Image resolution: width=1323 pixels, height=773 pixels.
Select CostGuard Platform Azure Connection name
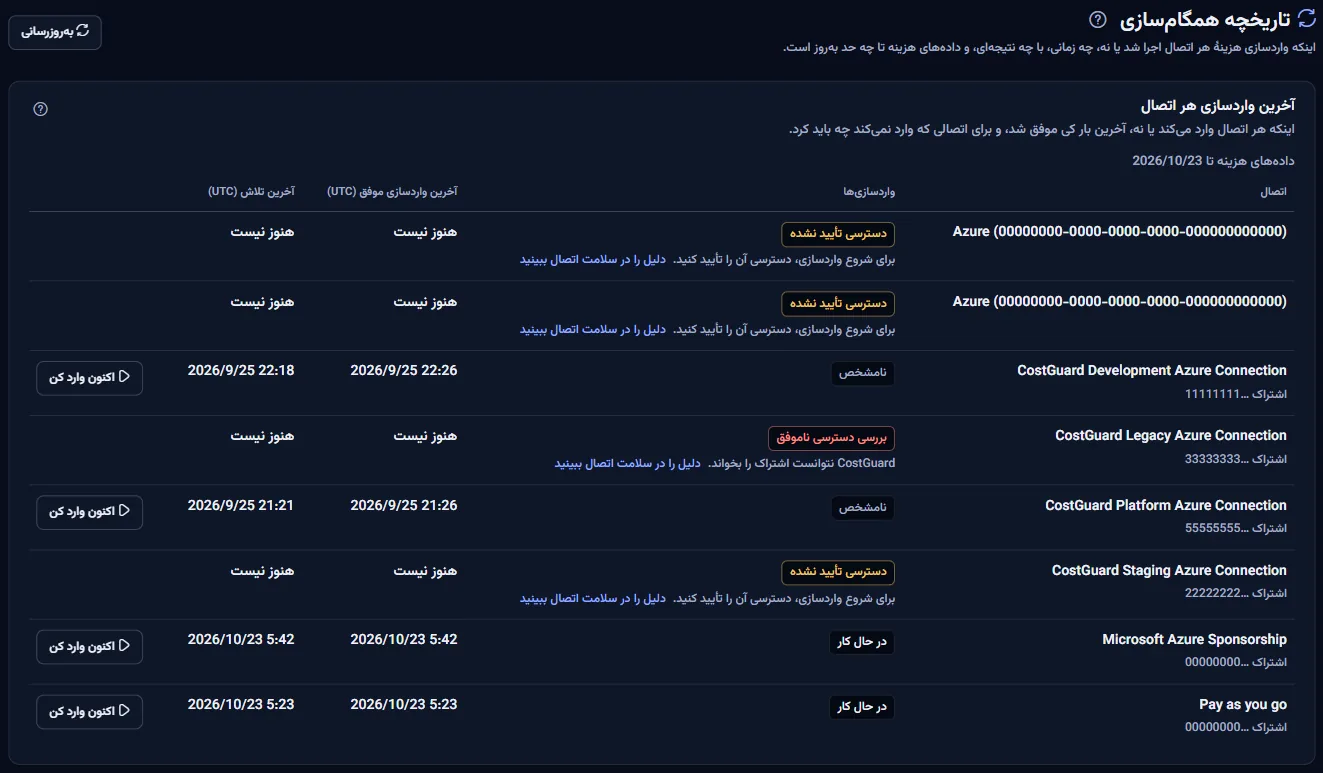(1166, 506)
